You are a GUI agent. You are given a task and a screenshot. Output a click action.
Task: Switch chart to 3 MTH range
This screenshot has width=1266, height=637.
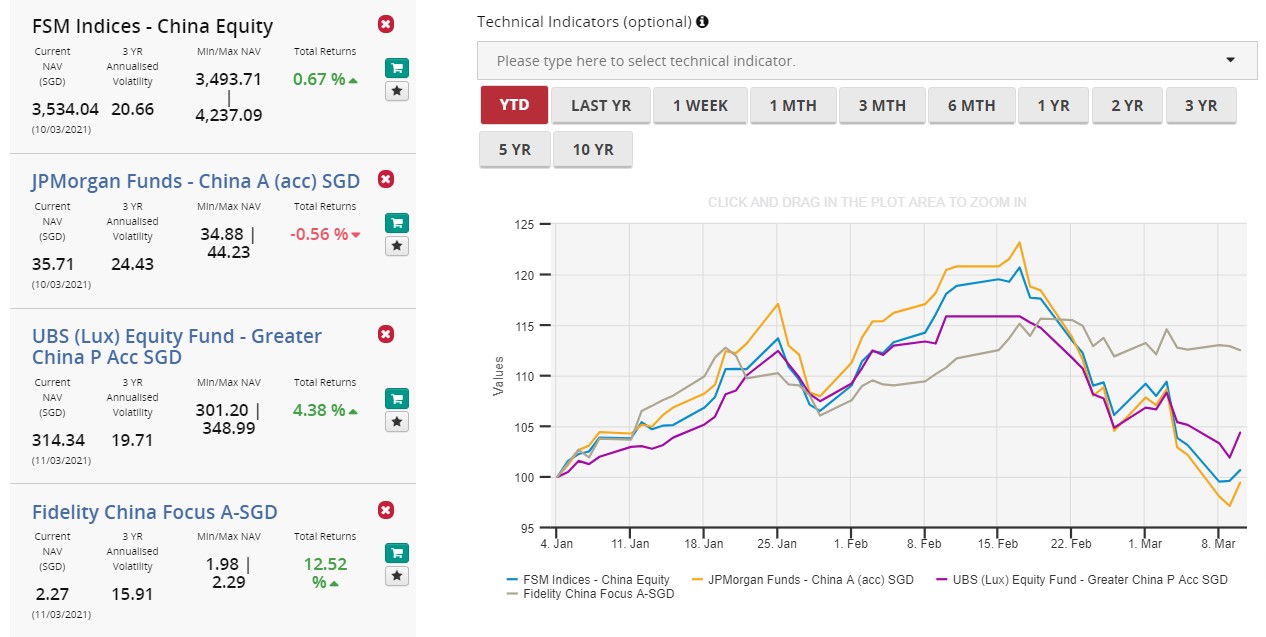tap(882, 105)
